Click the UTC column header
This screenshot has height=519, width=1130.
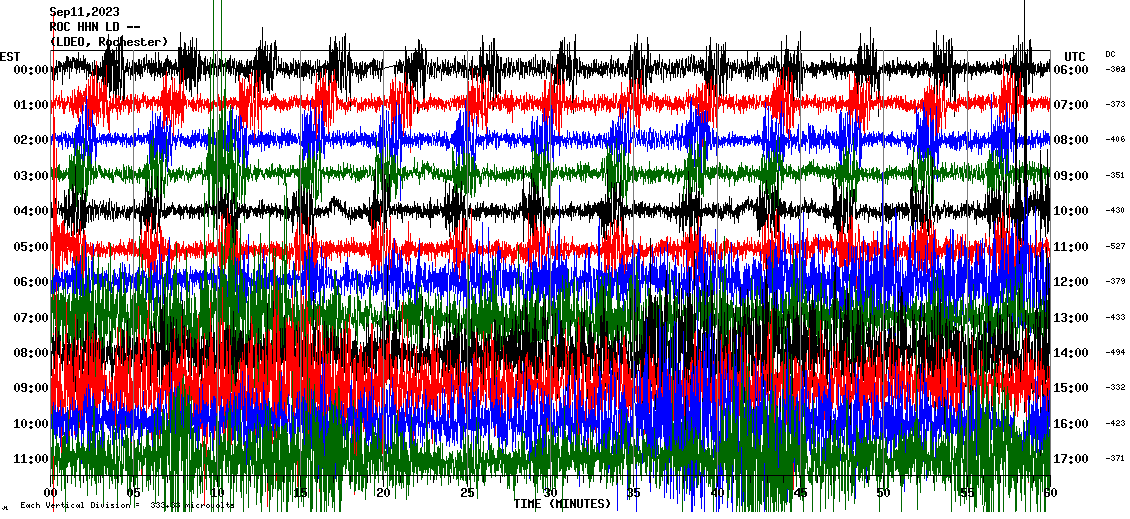1075,56
